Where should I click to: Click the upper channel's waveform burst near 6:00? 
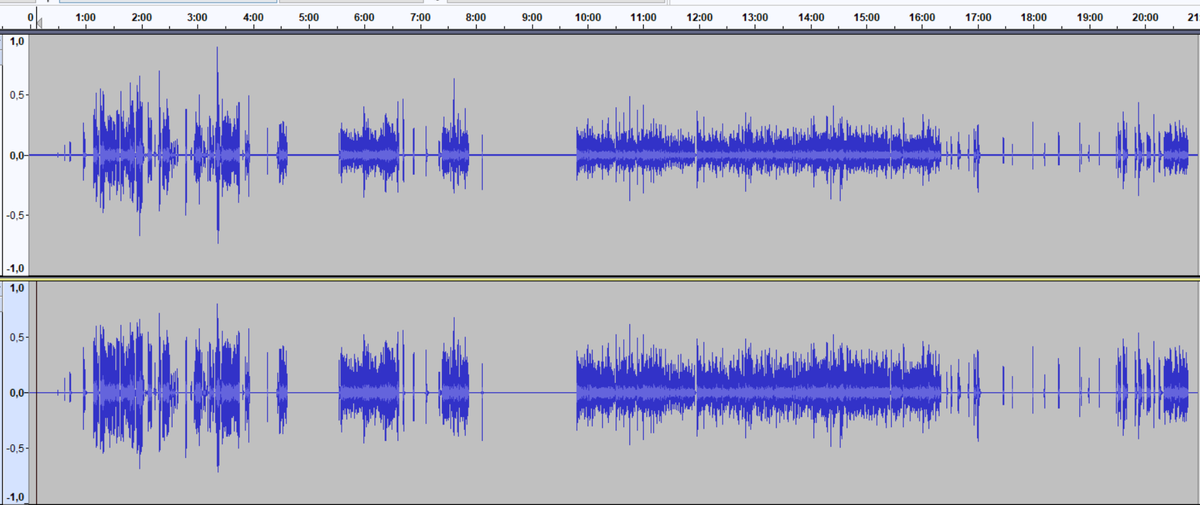369,150
